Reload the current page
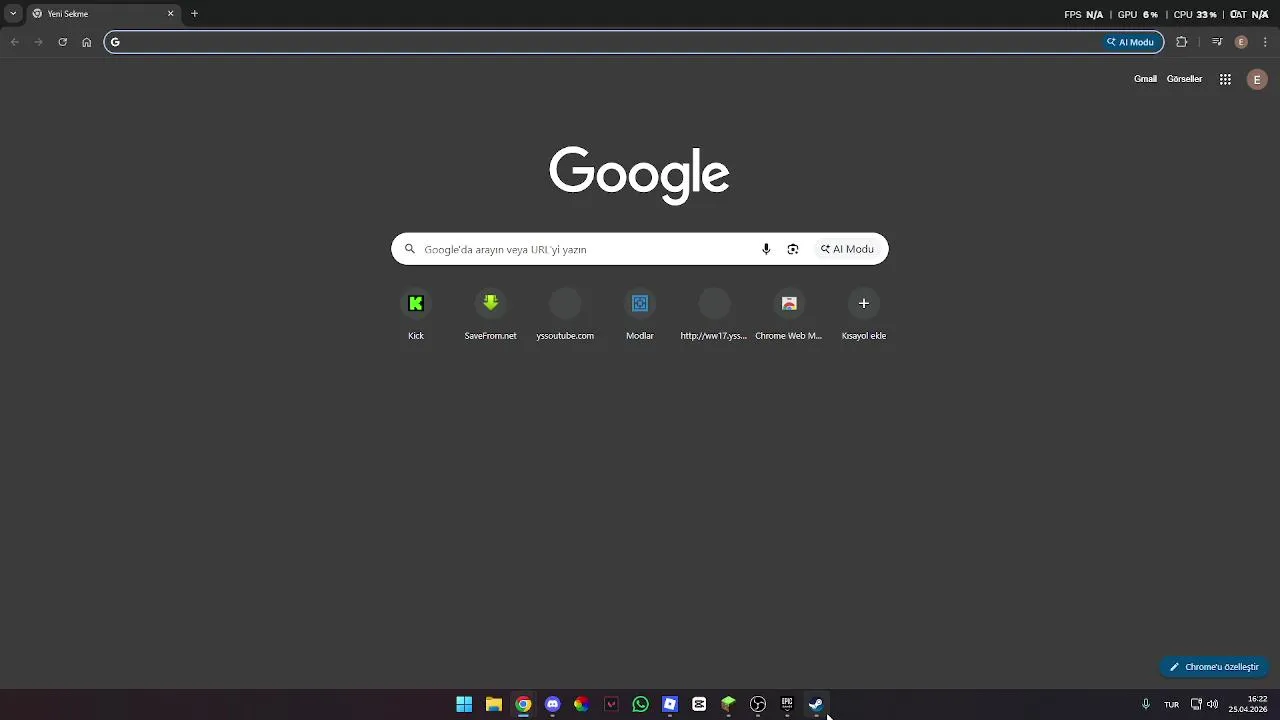Image resolution: width=1280 pixels, height=720 pixels. pos(62,42)
